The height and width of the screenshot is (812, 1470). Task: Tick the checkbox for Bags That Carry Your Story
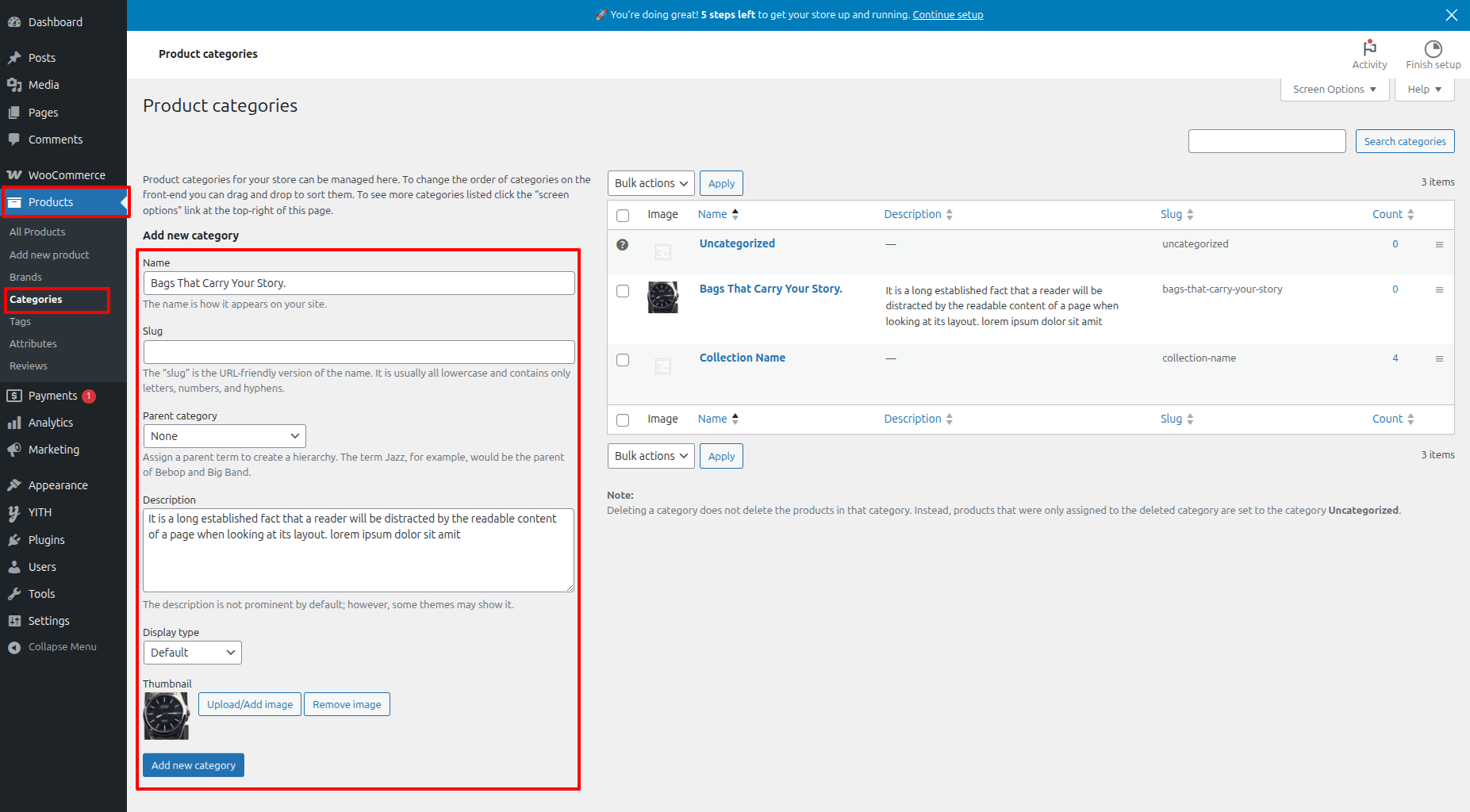(x=623, y=291)
